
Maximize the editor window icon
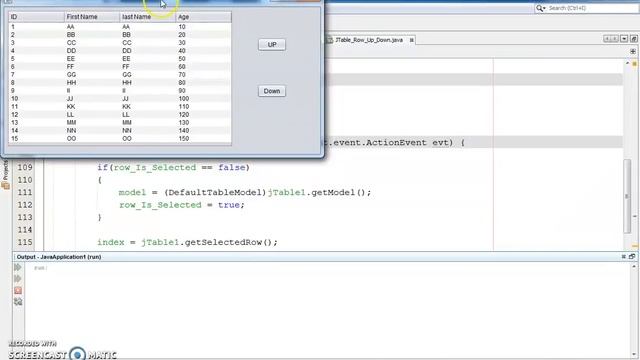[x=633, y=39]
